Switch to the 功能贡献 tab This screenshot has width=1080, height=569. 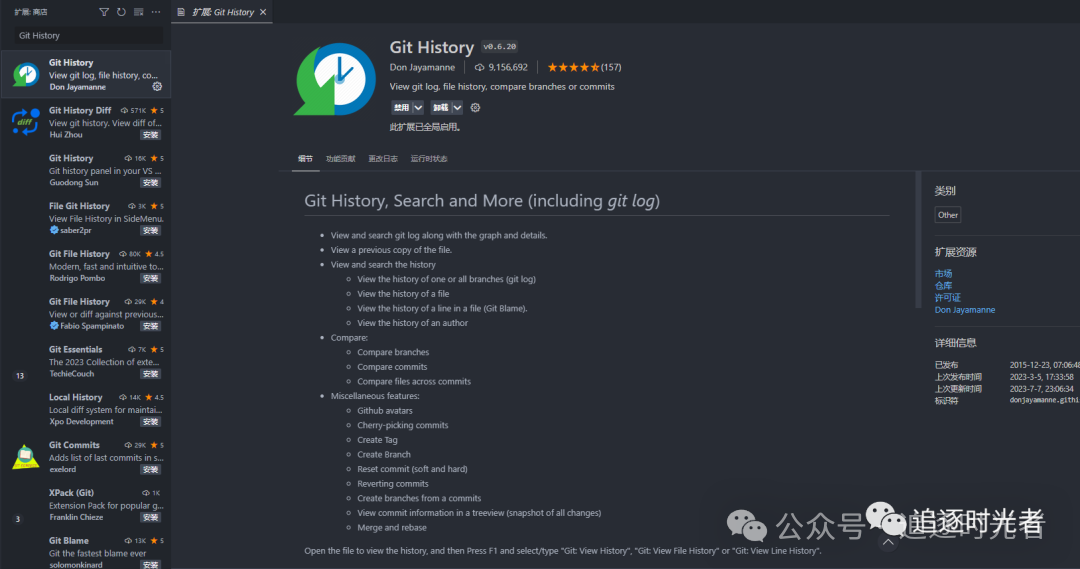pyautogui.click(x=340, y=158)
